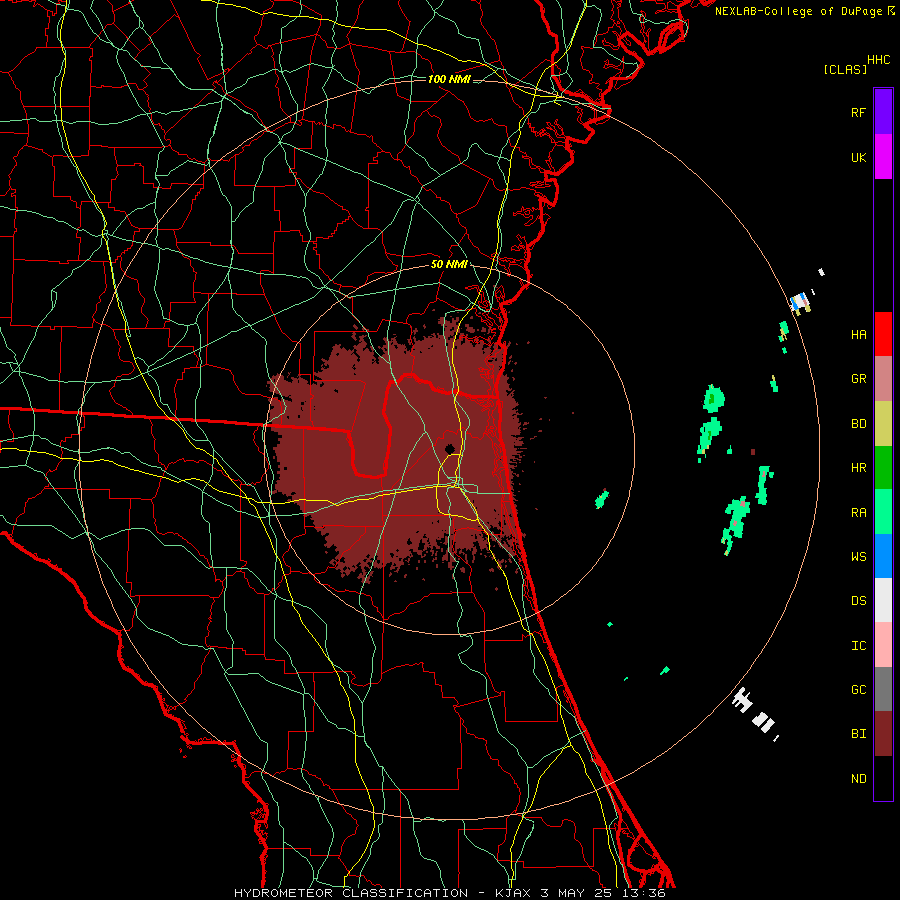Screen dimensions: 900x900
Task: Select the BD yellow legend swatch
Action: click(x=883, y=424)
